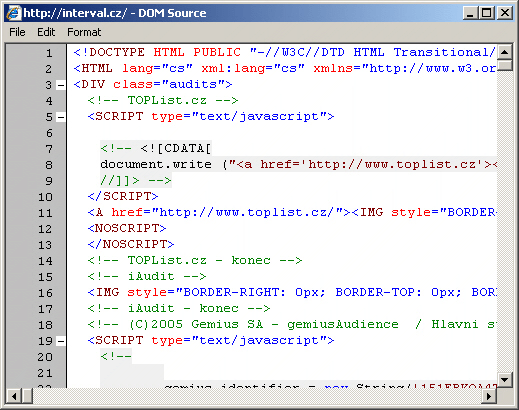
Task: Click the DOCTYPE declaration on line 1
Action: pyautogui.click(x=285, y=52)
